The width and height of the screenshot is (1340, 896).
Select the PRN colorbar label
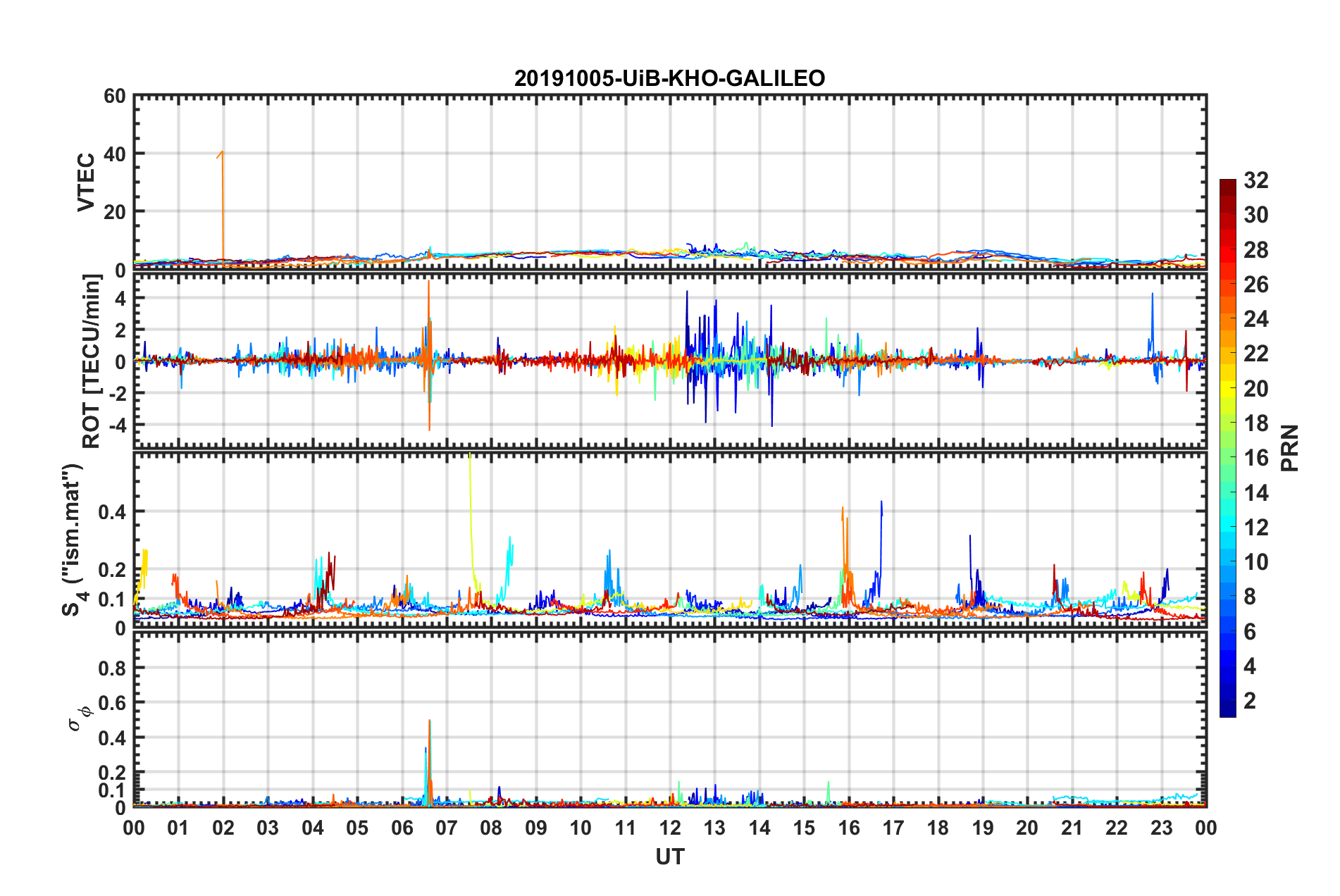pyautogui.click(x=1290, y=448)
